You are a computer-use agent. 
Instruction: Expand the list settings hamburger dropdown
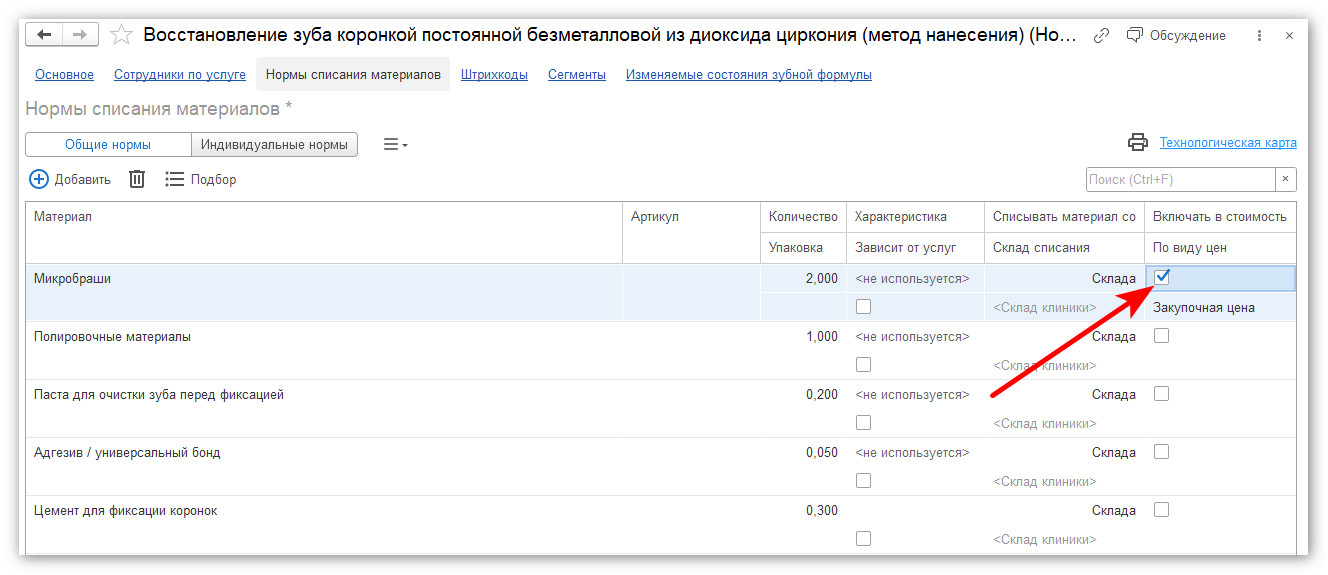[x=396, y=145]
